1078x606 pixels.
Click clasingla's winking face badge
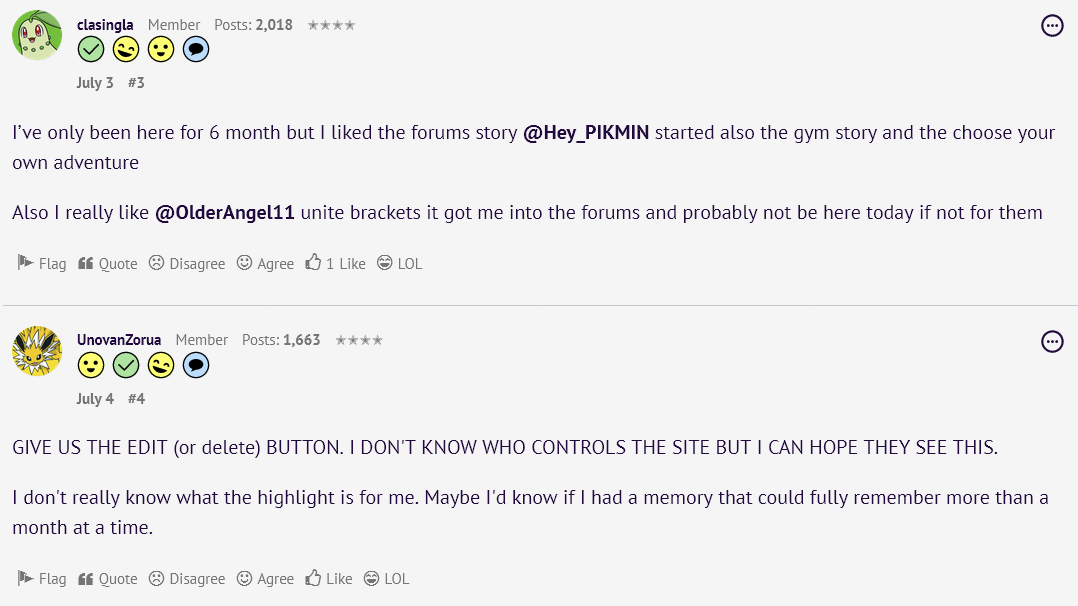126,49
